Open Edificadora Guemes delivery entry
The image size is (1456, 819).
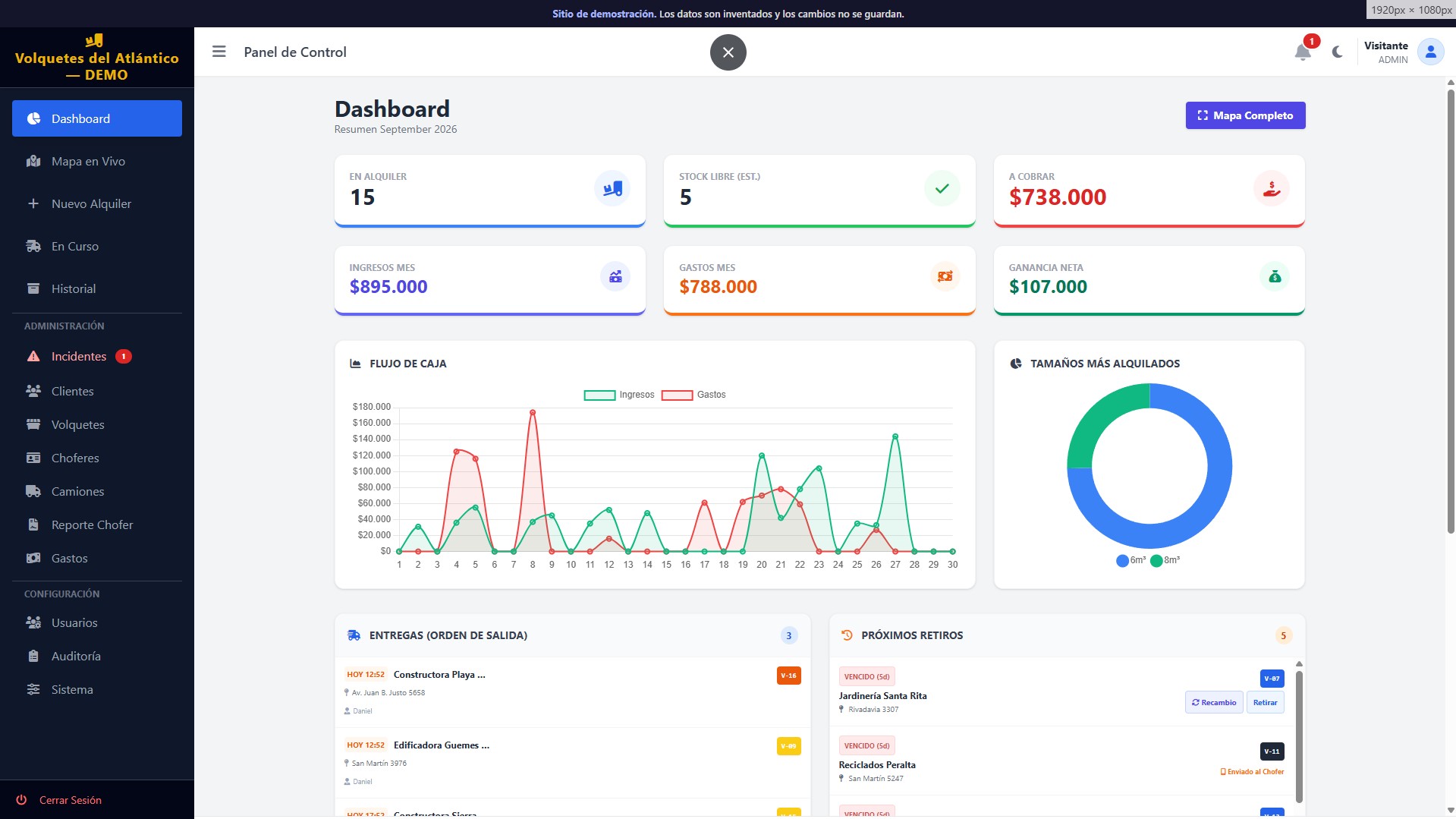[x=572, y=763]
